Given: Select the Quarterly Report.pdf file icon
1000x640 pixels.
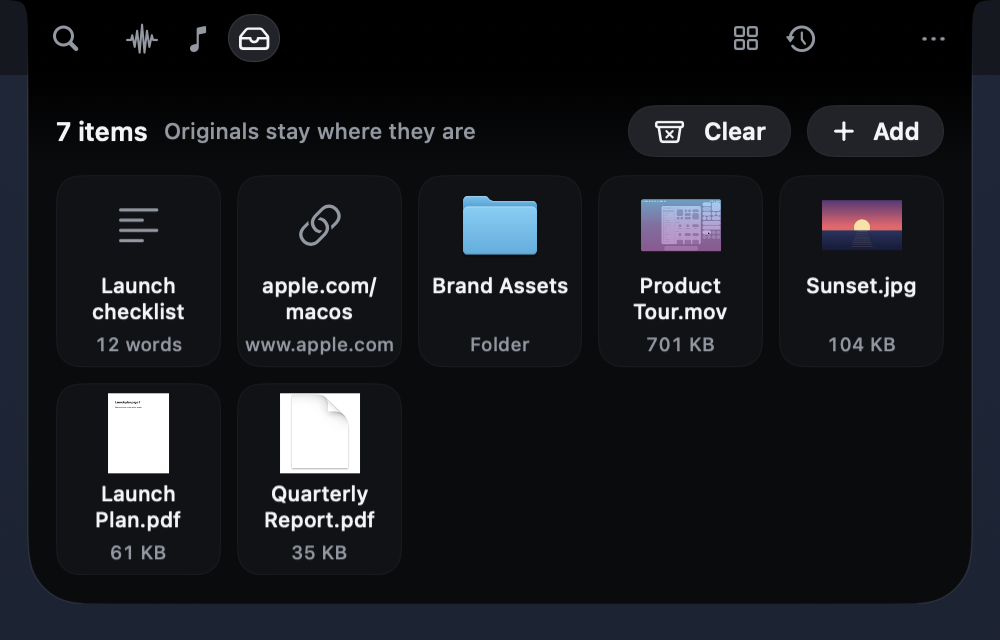Looking at the screenshot, I should pos(320,433).
